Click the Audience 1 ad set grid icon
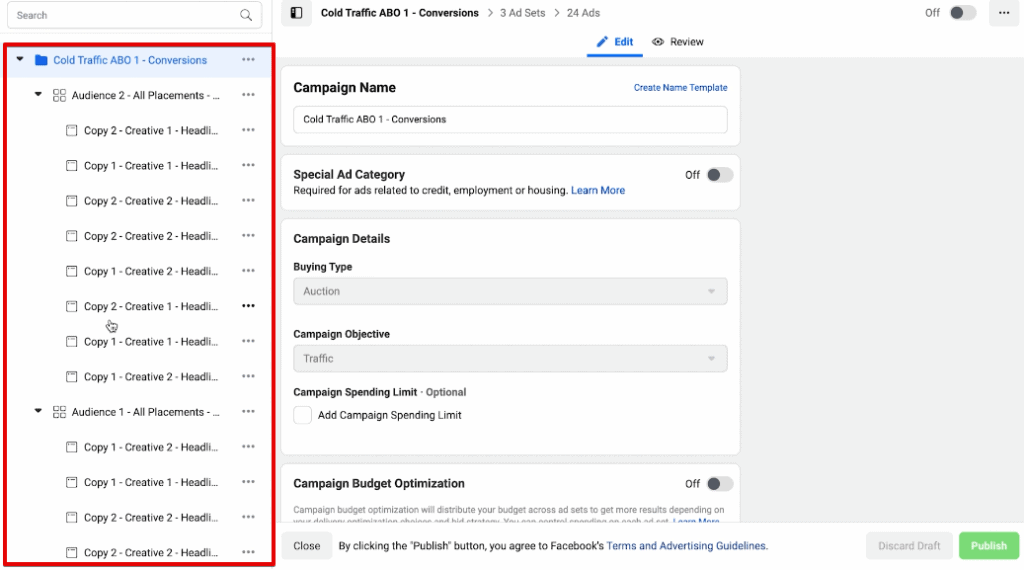 click(x=59, y=412)
